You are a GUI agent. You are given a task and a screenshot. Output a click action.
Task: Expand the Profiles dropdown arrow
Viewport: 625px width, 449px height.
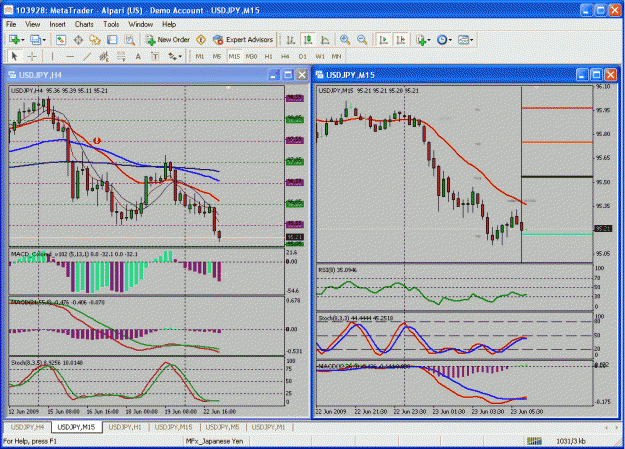coord(44,40)
